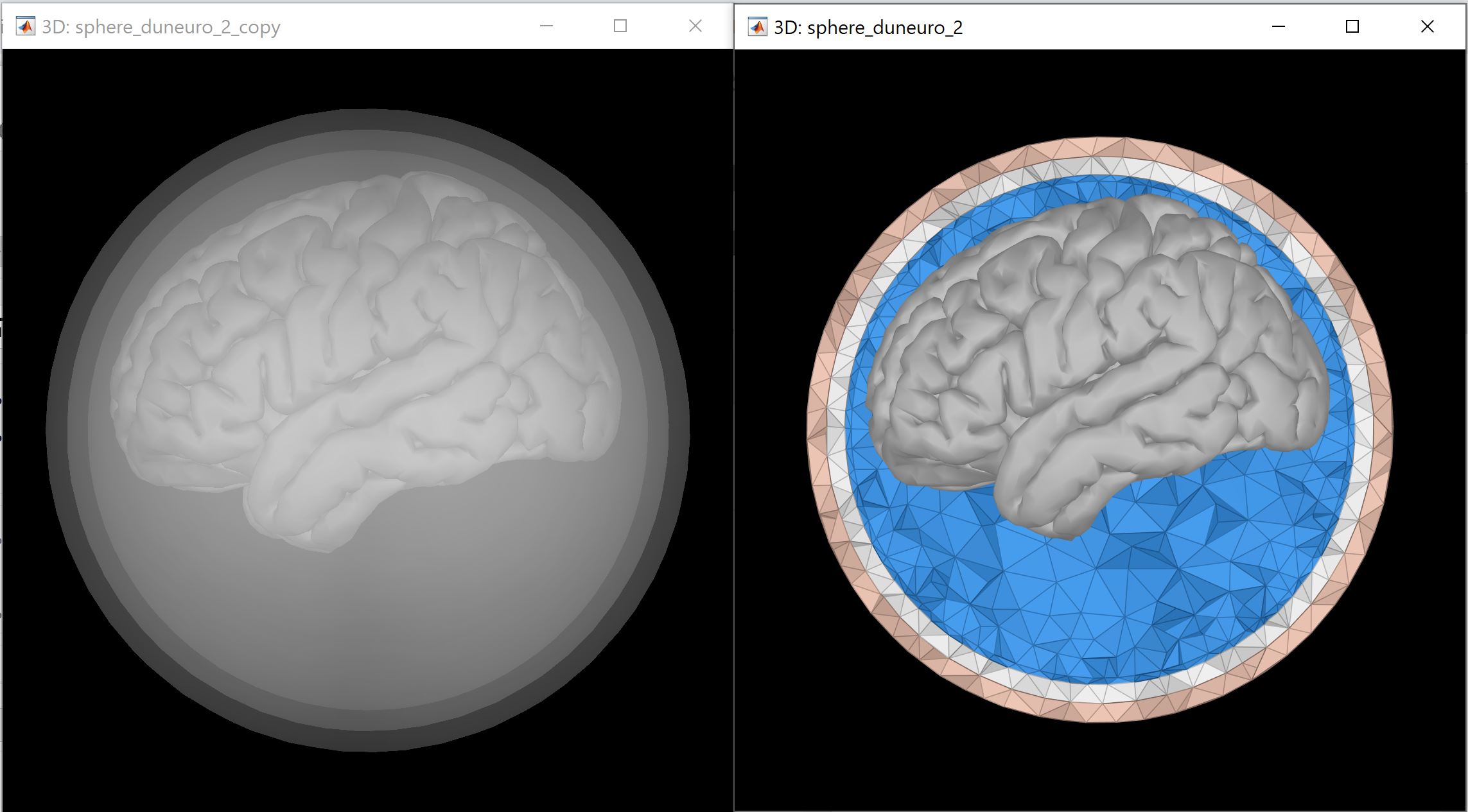Screen dimensions: 1468x812
Task: Maximize the sphere_duneuro_2 figure window
Action: pyautogui.click(x=1352, y=27)
